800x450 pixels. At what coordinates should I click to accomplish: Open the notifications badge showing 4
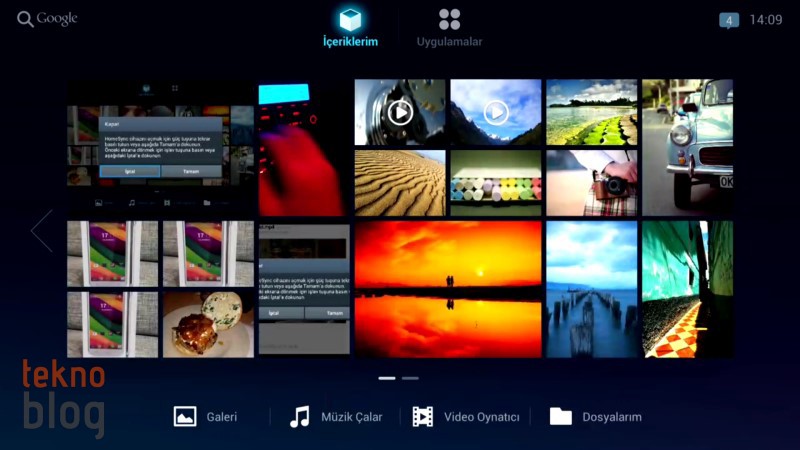pyautogui.click(x=729, y=20)
